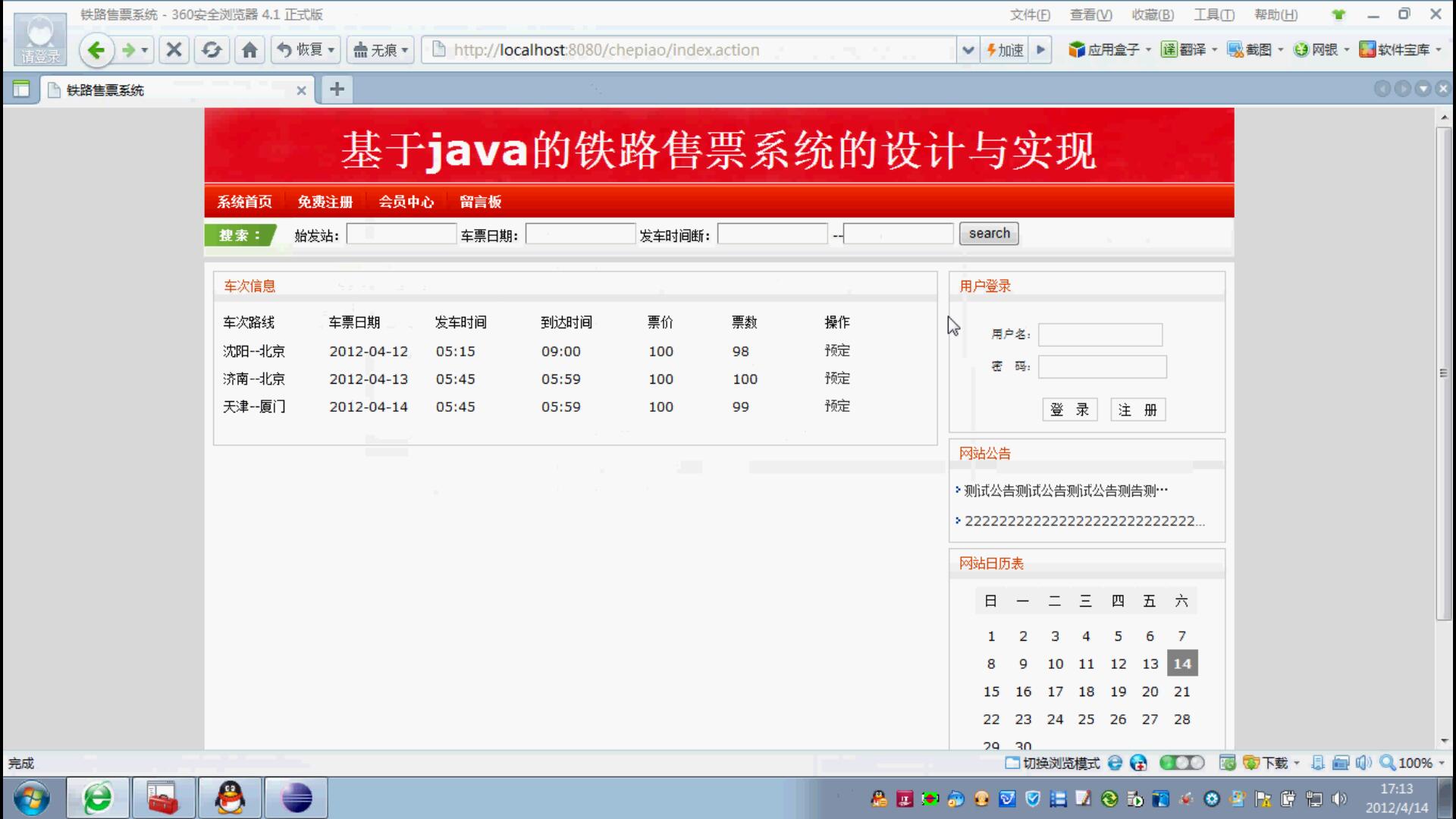Click the 加速 speed-up button

1004,50
